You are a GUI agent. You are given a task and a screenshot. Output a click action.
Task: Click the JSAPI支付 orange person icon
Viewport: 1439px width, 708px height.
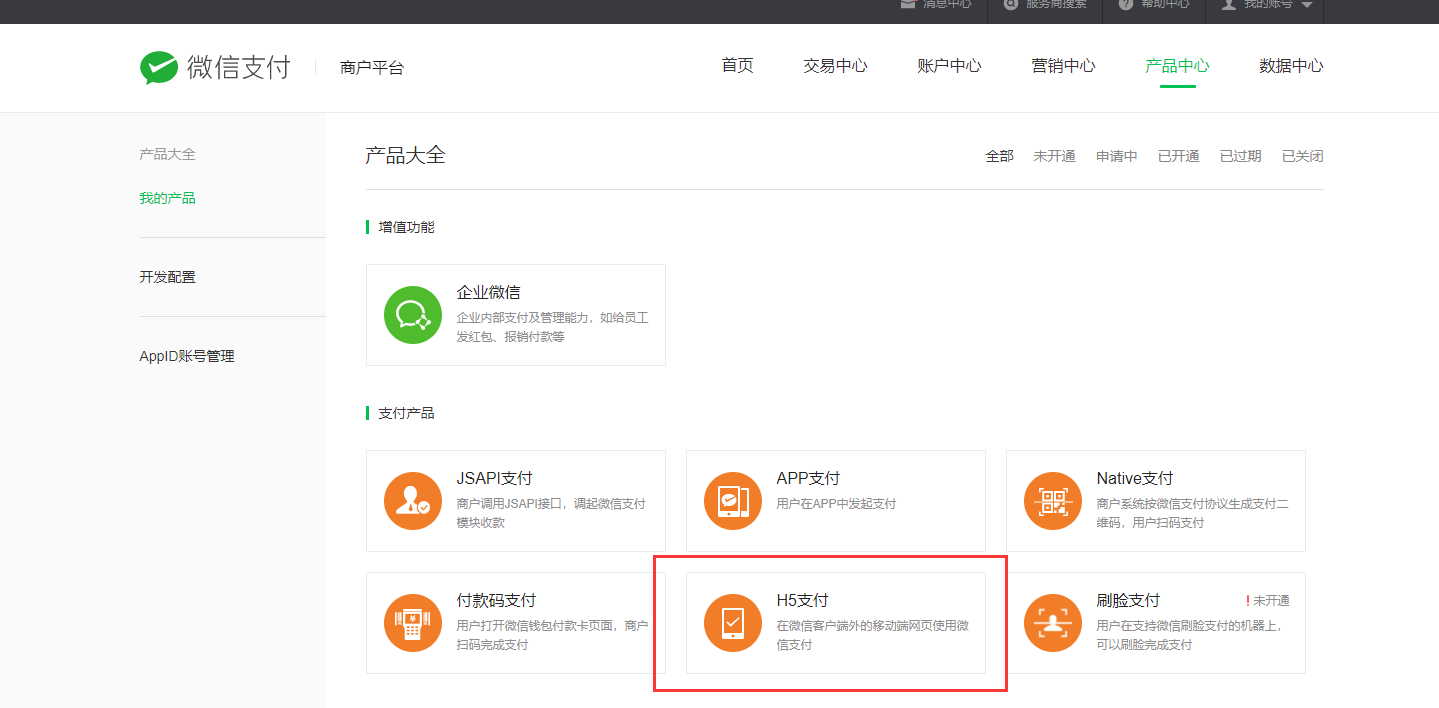click(x=413, y=501)
